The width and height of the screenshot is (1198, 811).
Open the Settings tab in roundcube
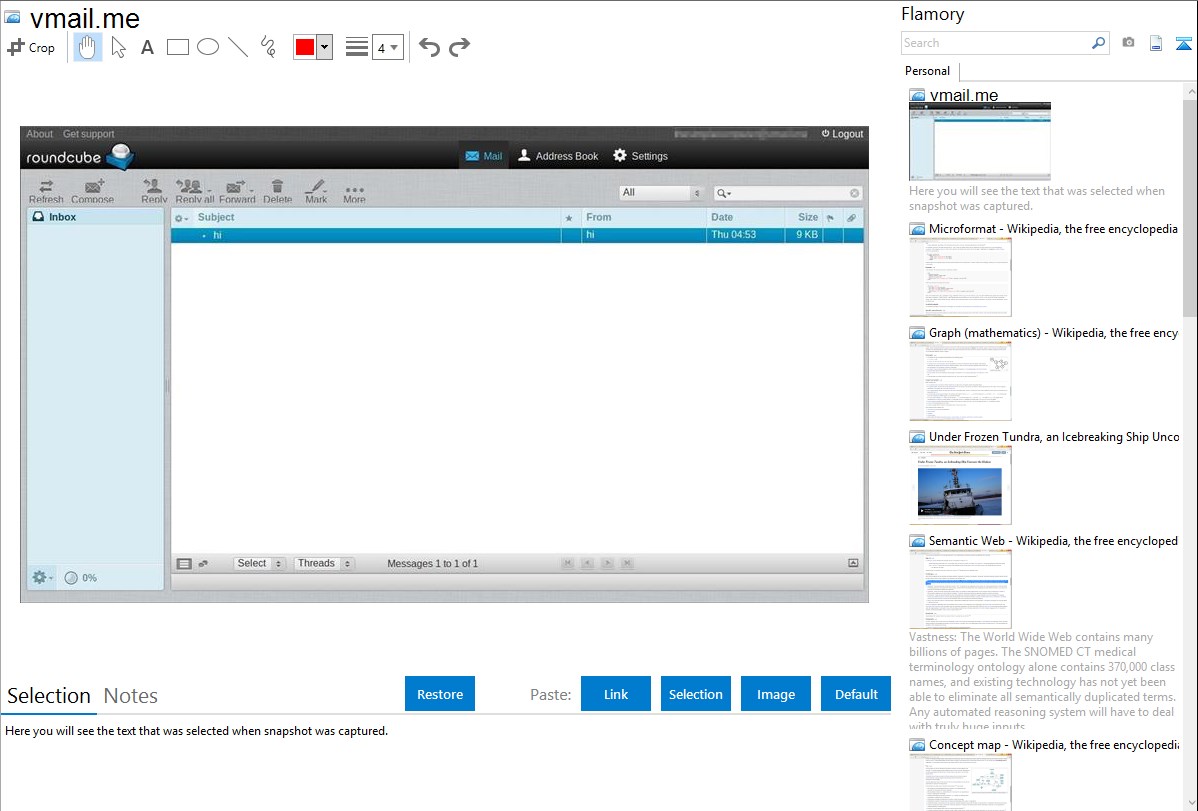tap(640, 156)
